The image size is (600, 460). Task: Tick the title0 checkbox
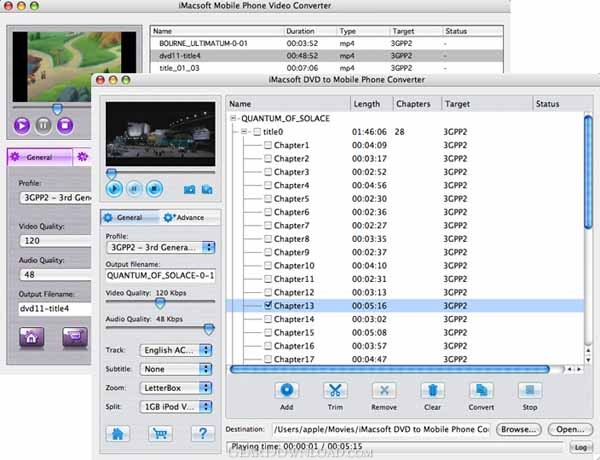click(x=257, y=132)
